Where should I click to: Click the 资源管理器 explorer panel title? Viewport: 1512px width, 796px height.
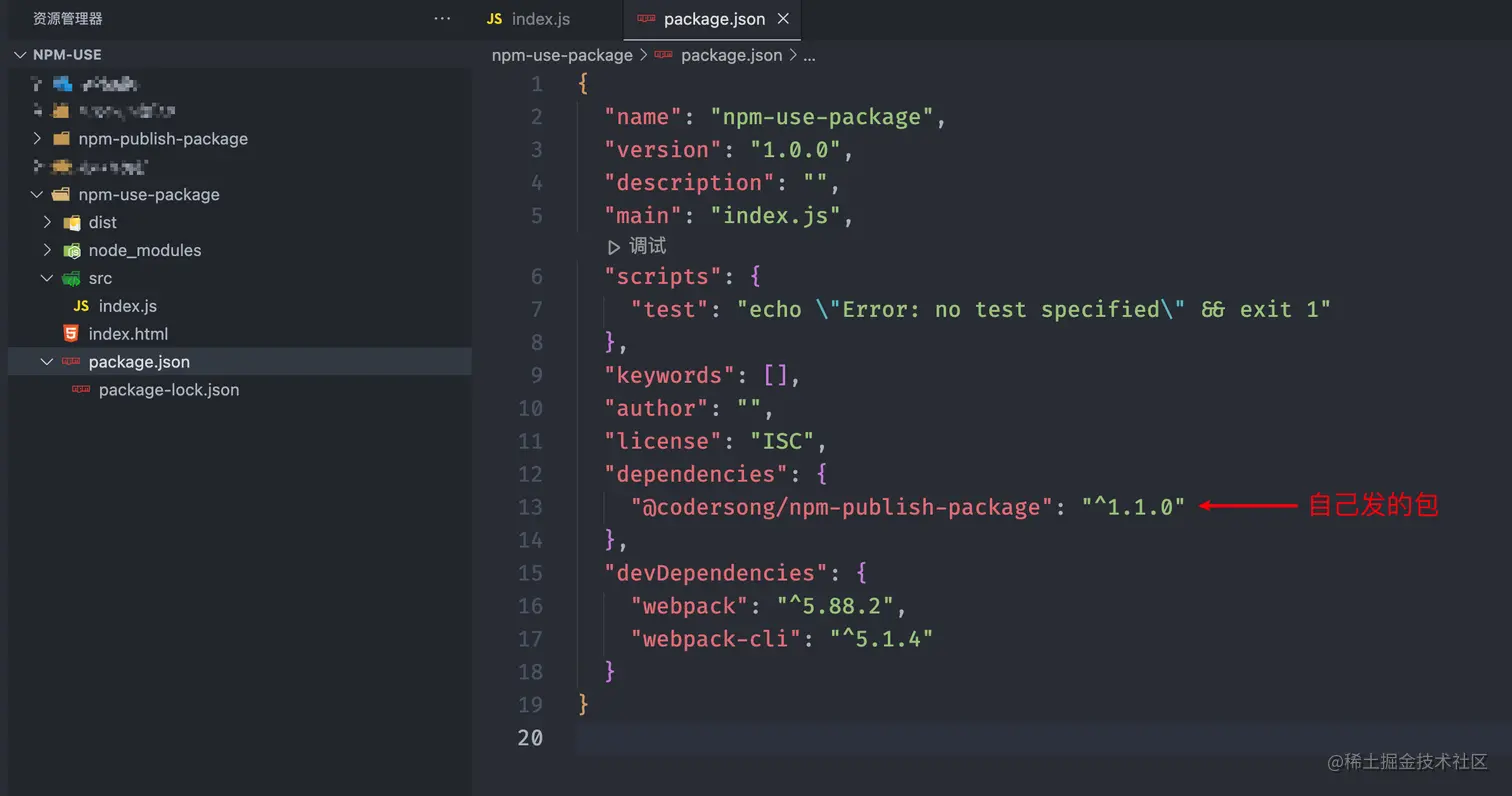tap(68, 19)
